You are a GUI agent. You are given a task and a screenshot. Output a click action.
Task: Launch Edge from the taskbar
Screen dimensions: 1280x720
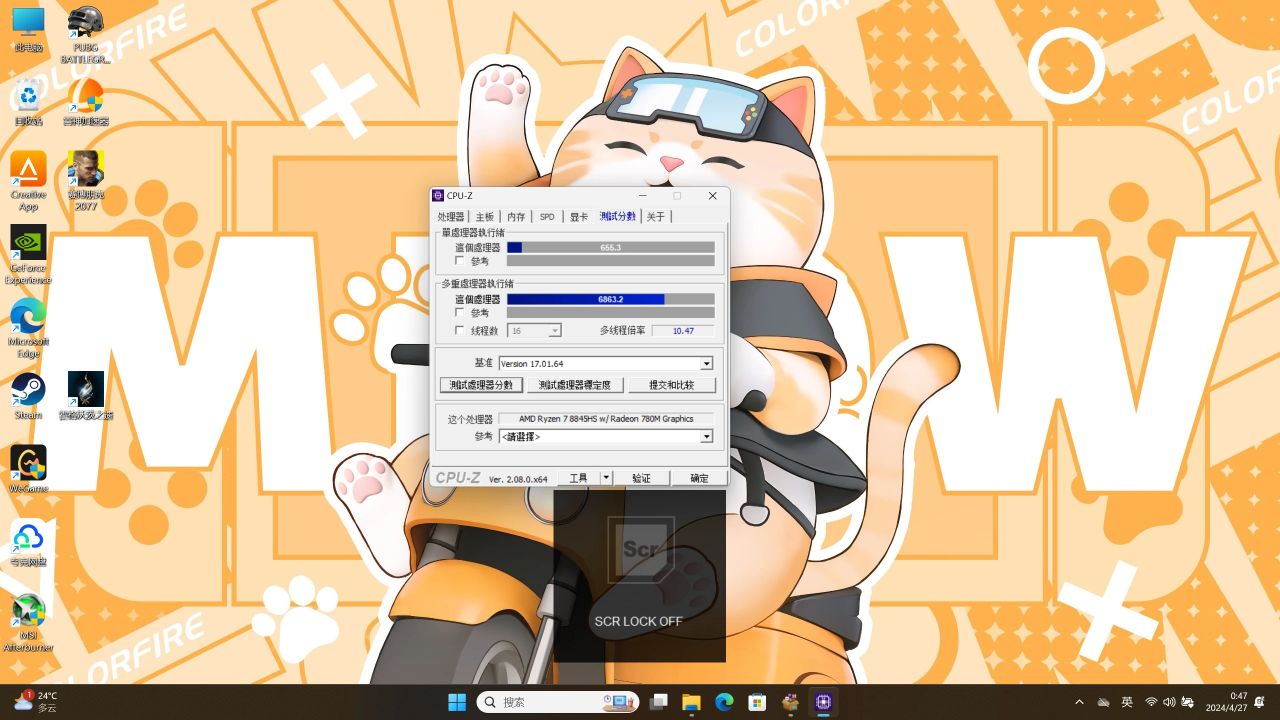[x=724, y=702]
